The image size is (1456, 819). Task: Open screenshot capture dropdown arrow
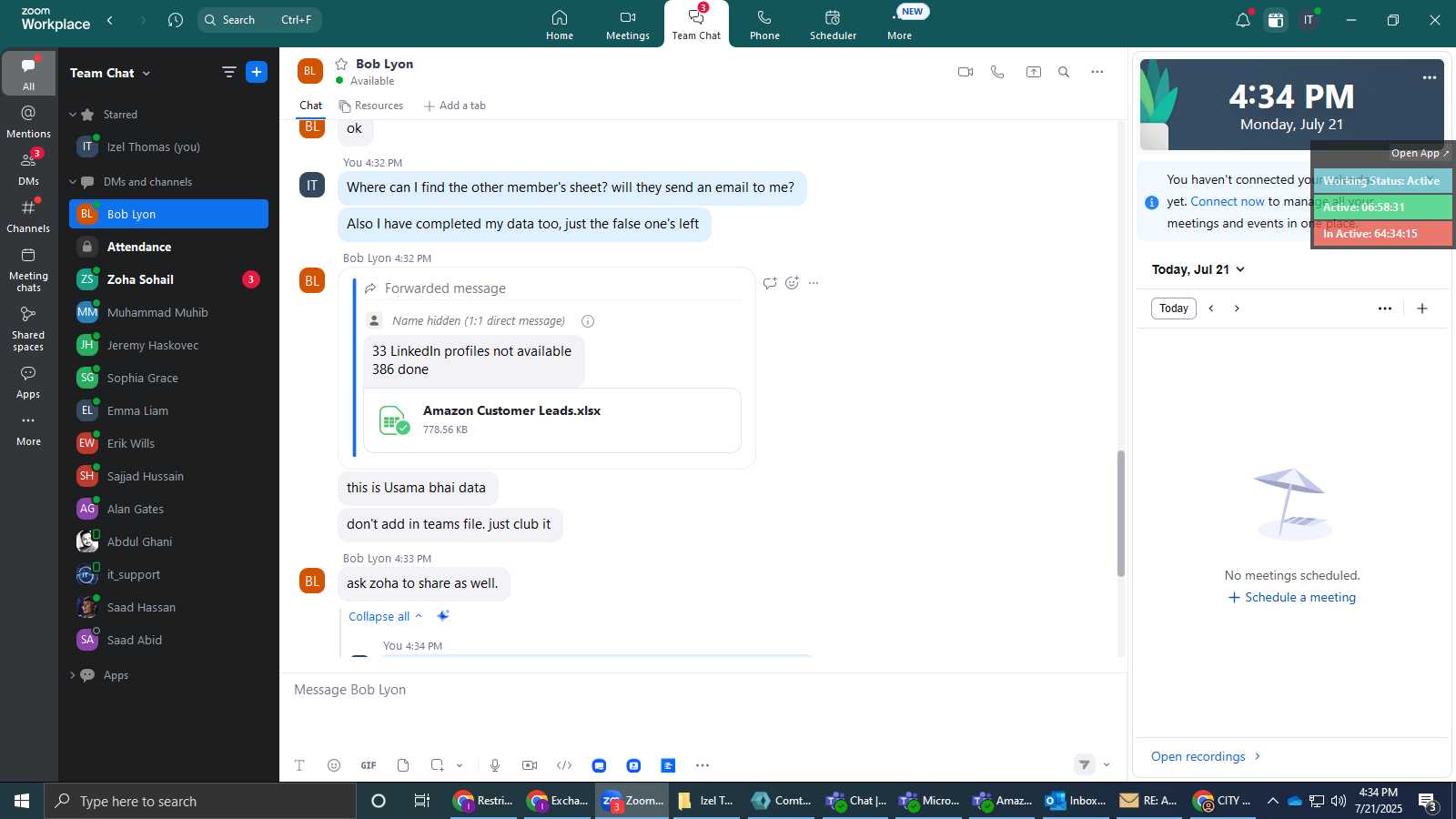tap(460, 765)
